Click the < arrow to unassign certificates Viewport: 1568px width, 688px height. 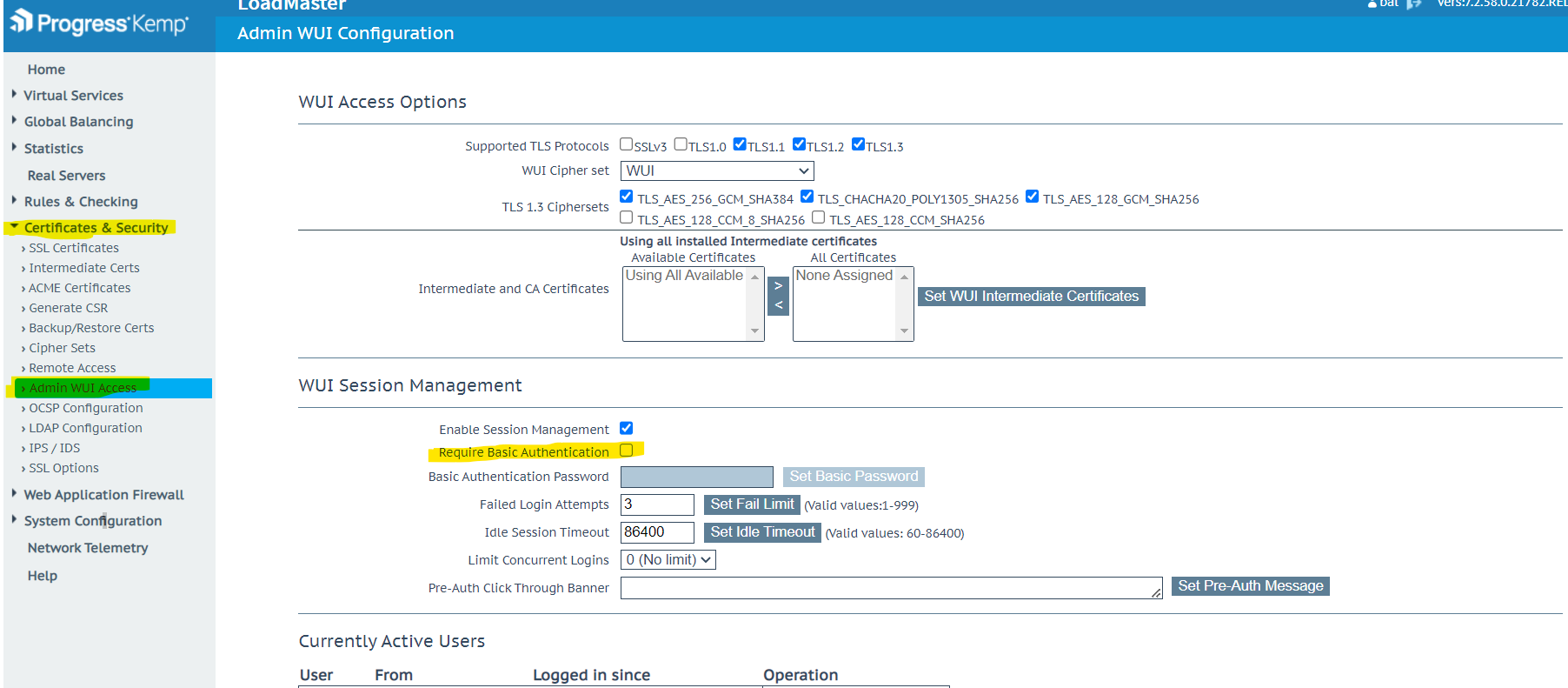pos(779,305)
